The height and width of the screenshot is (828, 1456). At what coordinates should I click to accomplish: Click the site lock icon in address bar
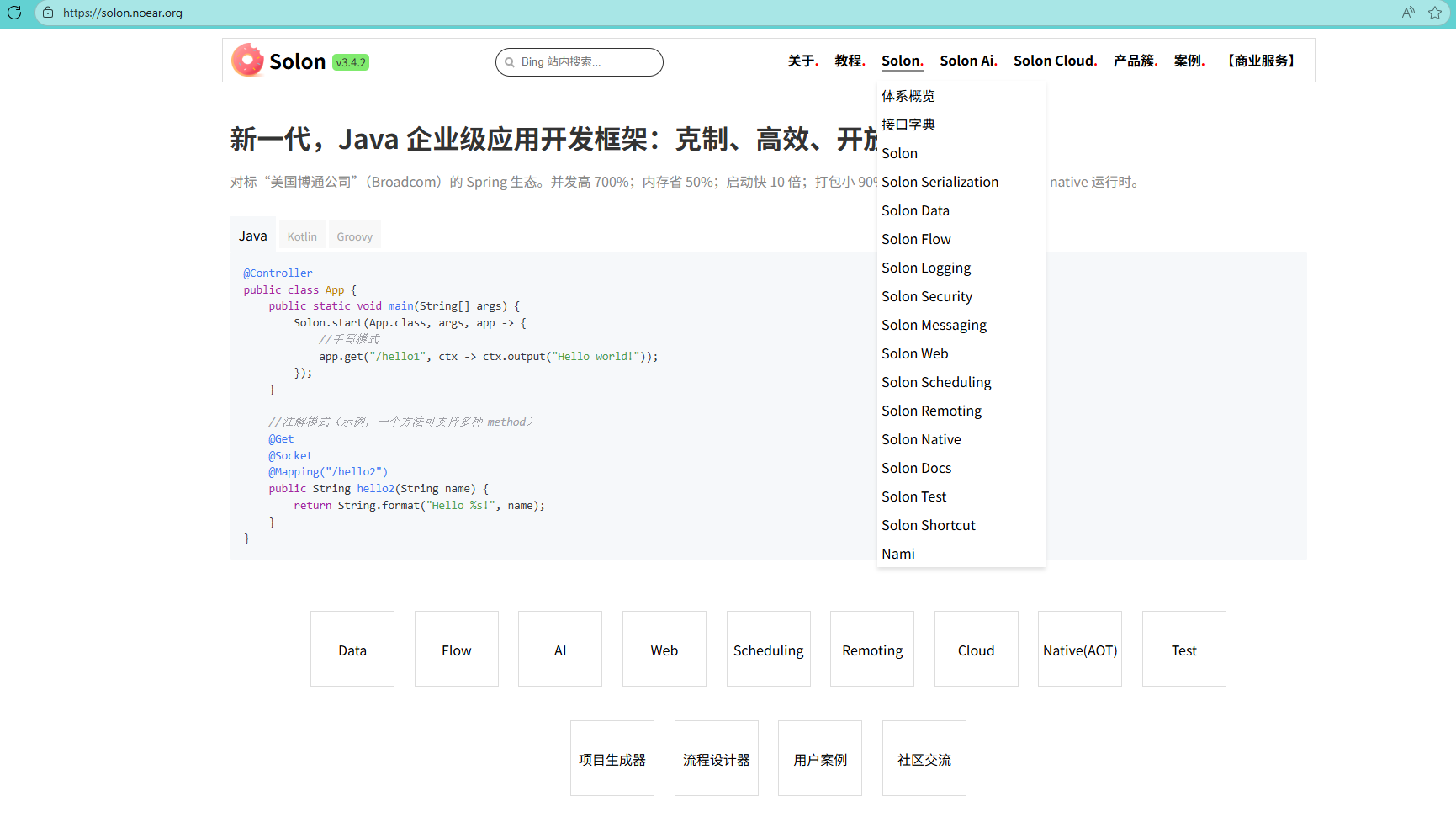(48, 13)
